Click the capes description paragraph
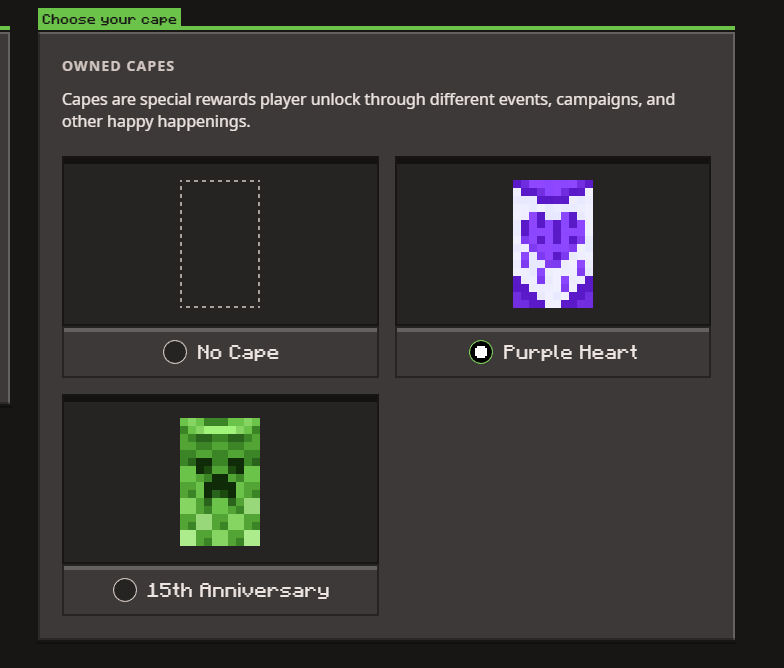784x668 pixels. click(x=368, y=110)
